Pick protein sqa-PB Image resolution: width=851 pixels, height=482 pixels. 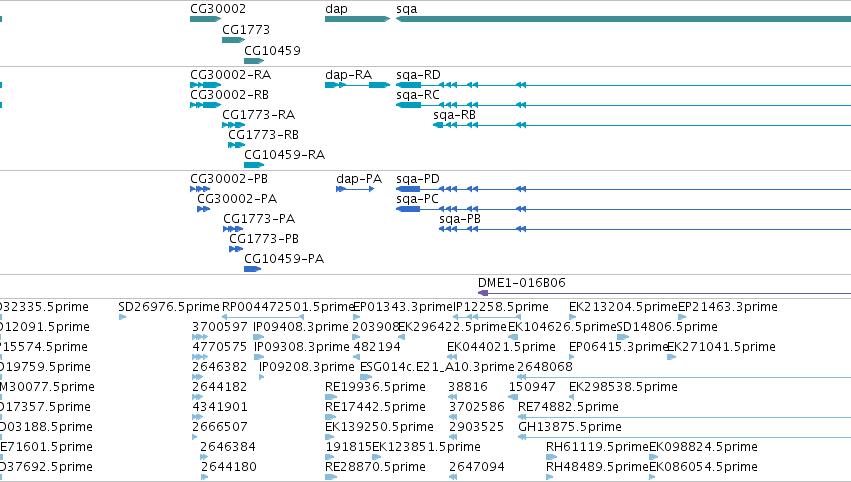pos(645,229)
